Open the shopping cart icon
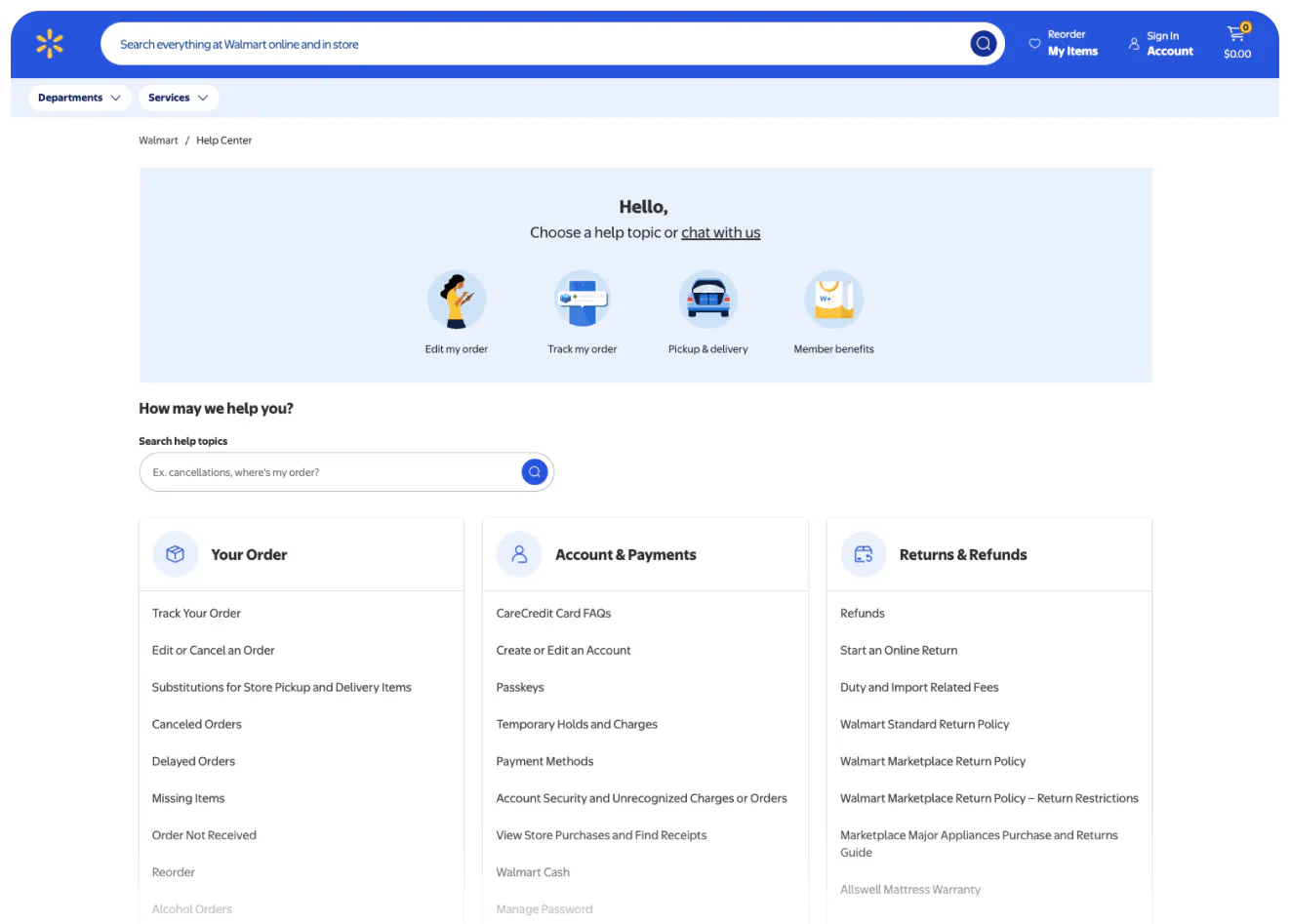The width and height of the screenshot is (1290, 924). click(x=1237, y=35)
